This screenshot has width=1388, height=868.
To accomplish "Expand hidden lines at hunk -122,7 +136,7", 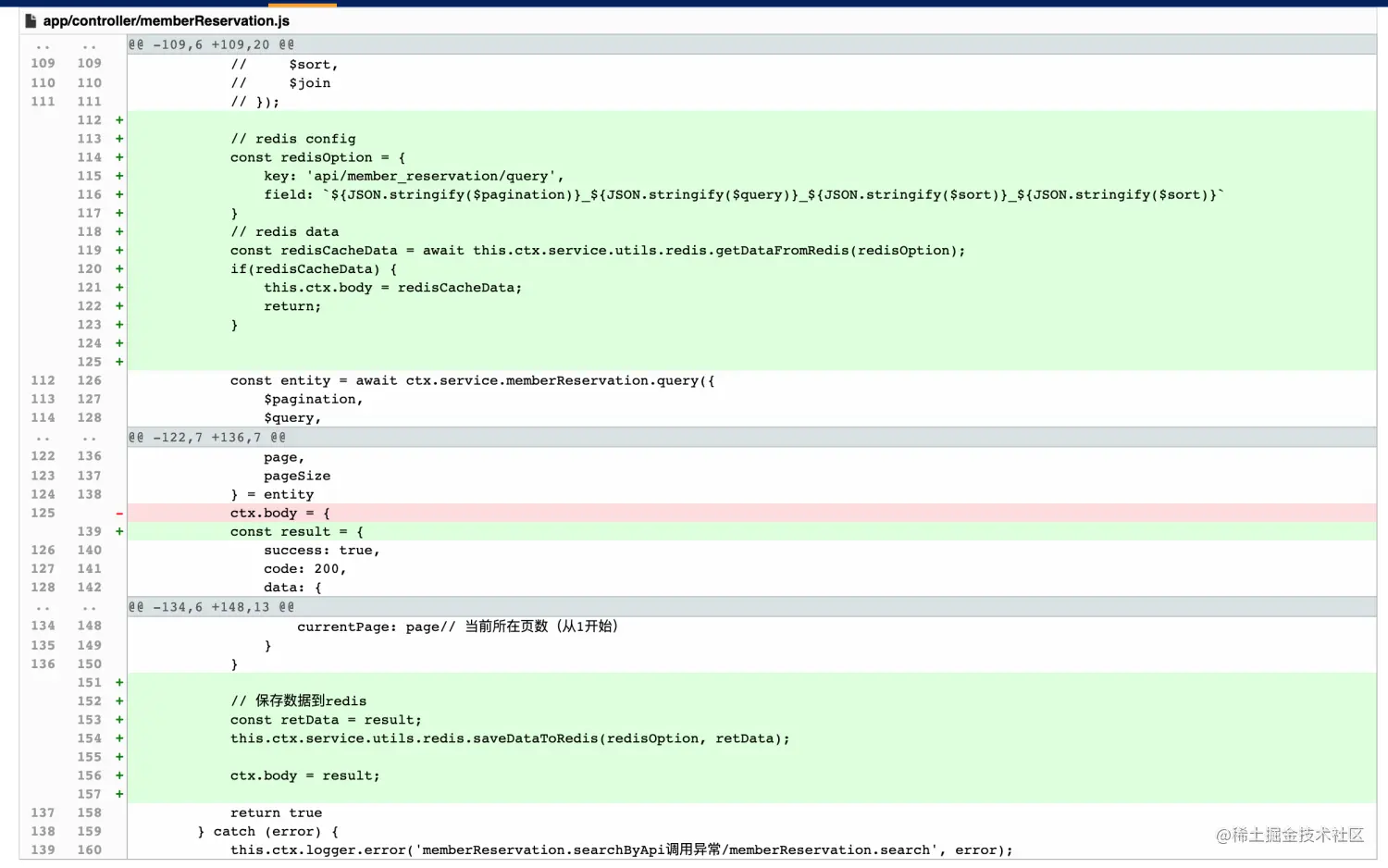I will pos(66,438).
